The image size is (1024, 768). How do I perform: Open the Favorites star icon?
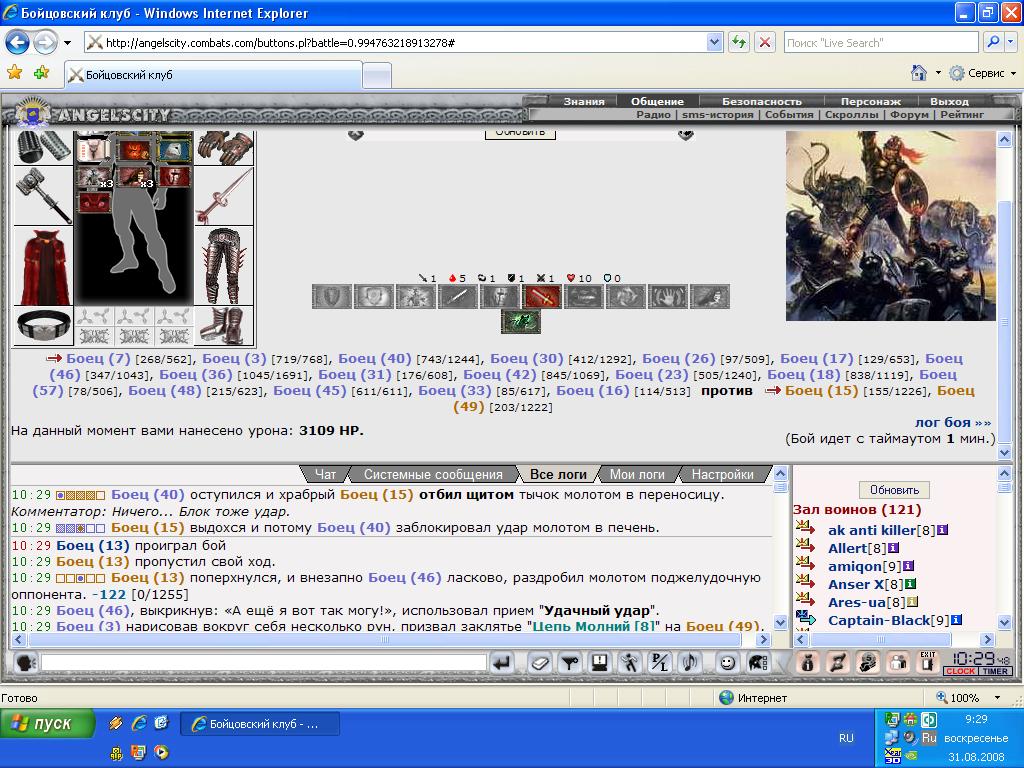(14, 73)
